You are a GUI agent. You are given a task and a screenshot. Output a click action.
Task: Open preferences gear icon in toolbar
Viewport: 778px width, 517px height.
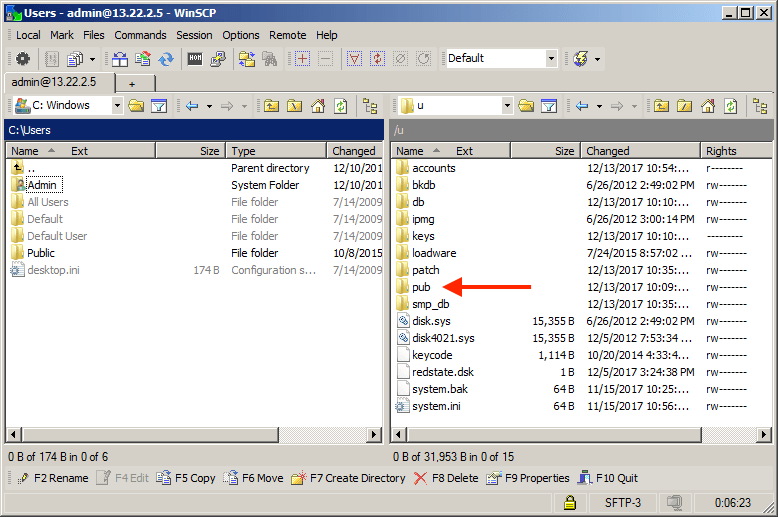pyautogui.click(x=22, y=59)
